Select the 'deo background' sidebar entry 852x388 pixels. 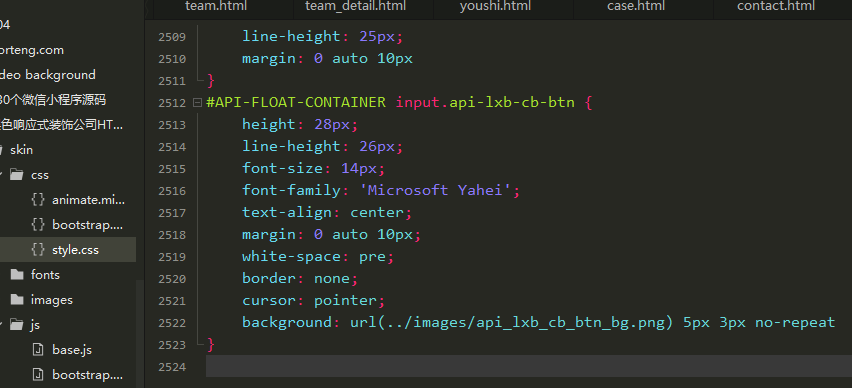(x=48, y=75)
